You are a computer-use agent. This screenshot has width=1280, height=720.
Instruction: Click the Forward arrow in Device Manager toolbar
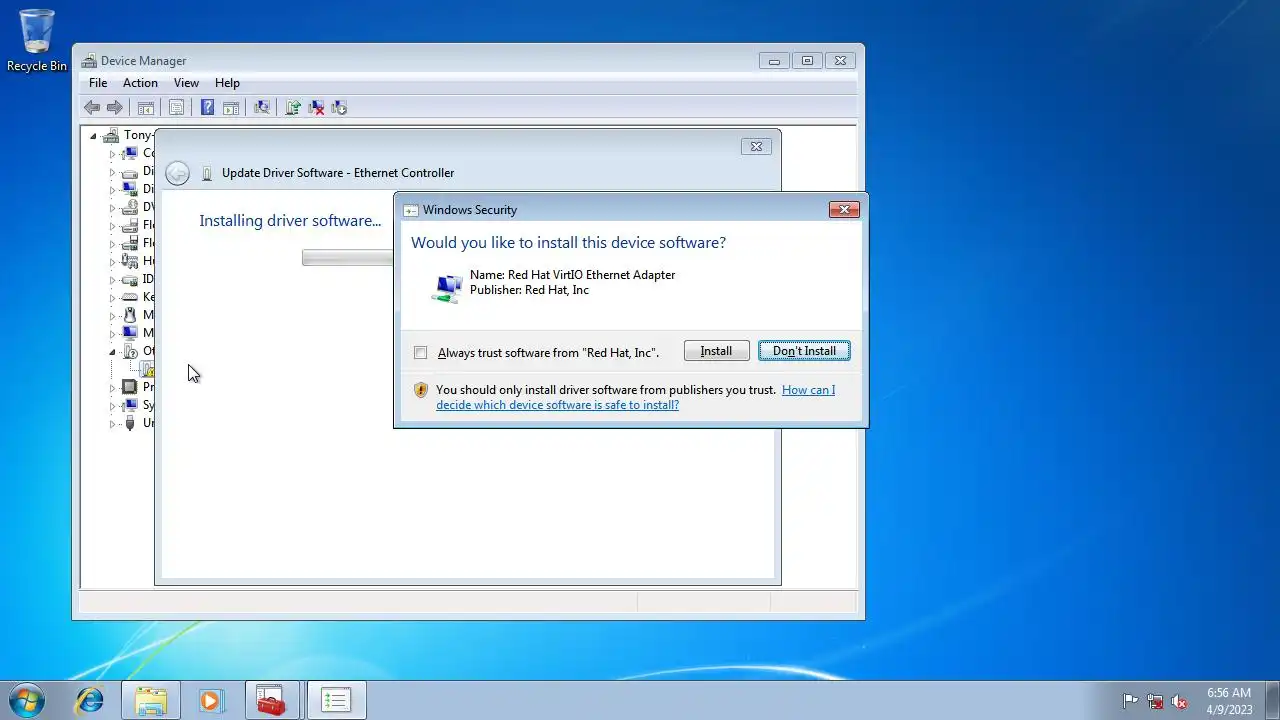click(115, 108)
